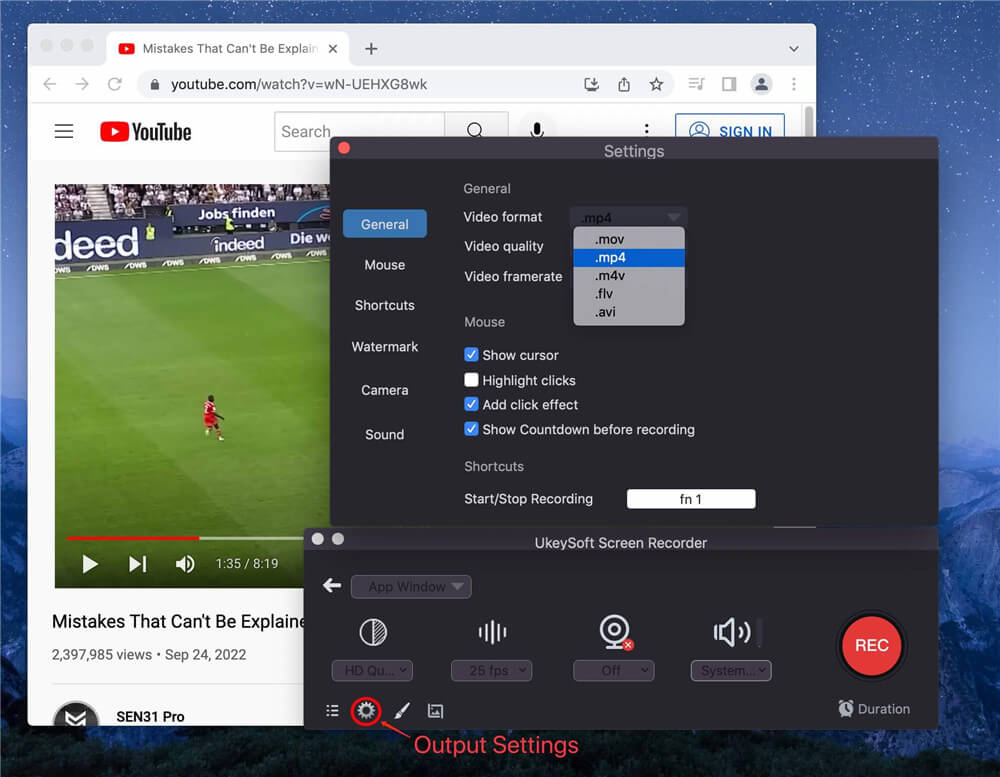Click the YouTube voice search microphone
1000x777 pixels.
537,131
